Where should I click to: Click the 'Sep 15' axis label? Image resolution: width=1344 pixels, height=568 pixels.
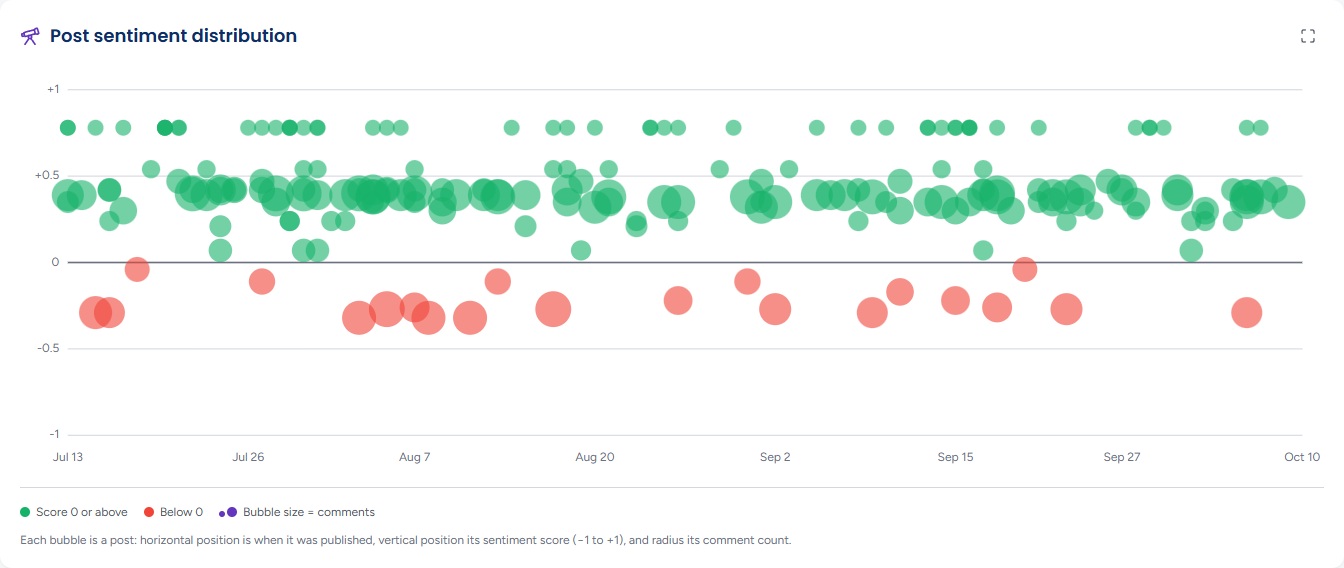tap(955, 457)
